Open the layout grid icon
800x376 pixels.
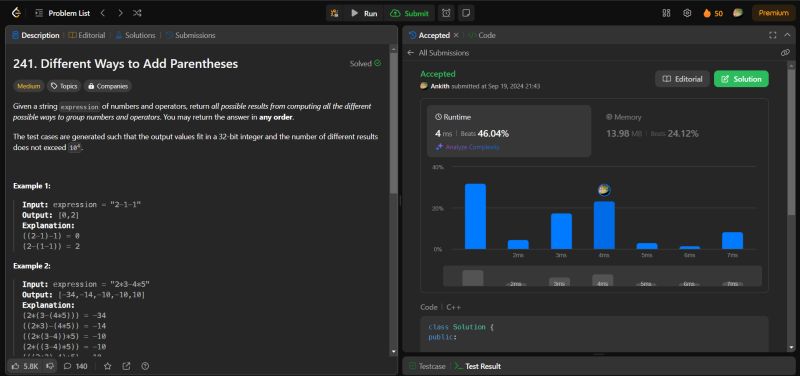666,13
